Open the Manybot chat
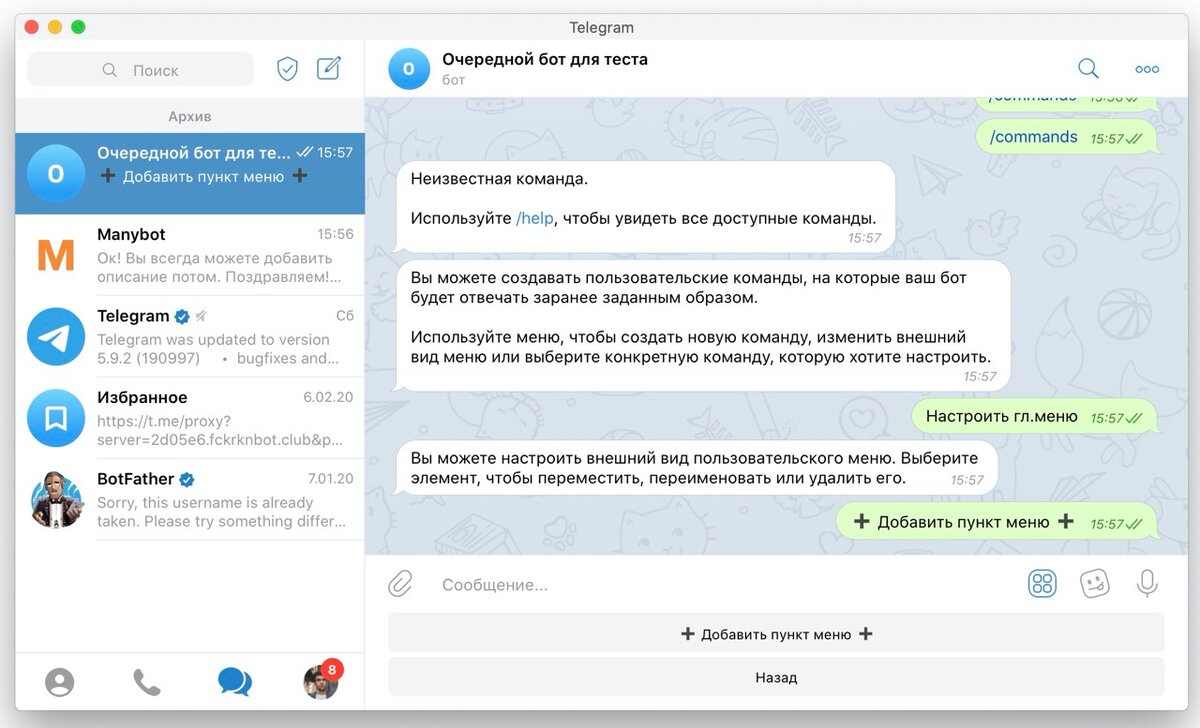Image resolution: width=1200 pixels, height=728 pixels. pyautogui.click(x=190, y=255)
